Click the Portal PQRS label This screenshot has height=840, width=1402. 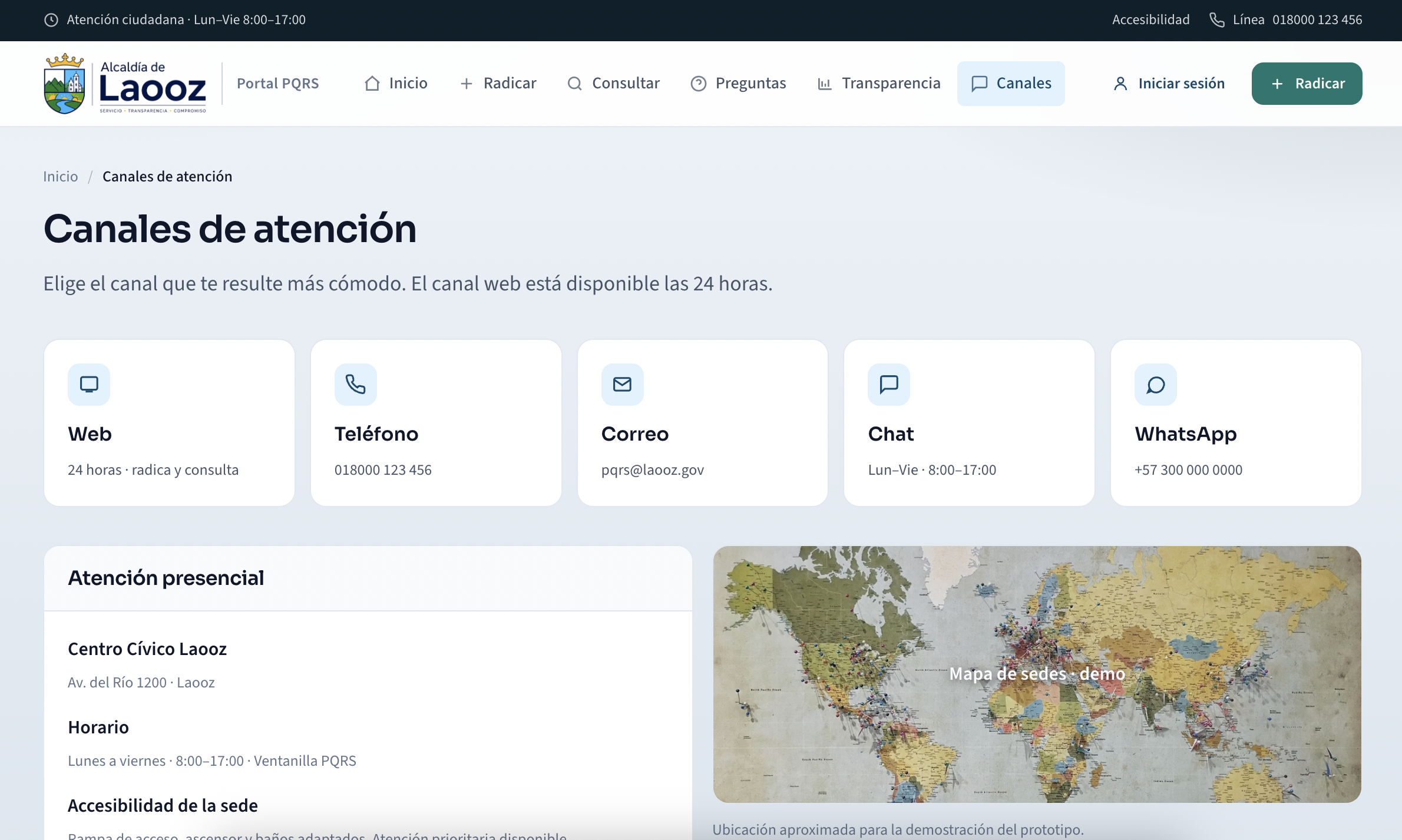(277, 84)
